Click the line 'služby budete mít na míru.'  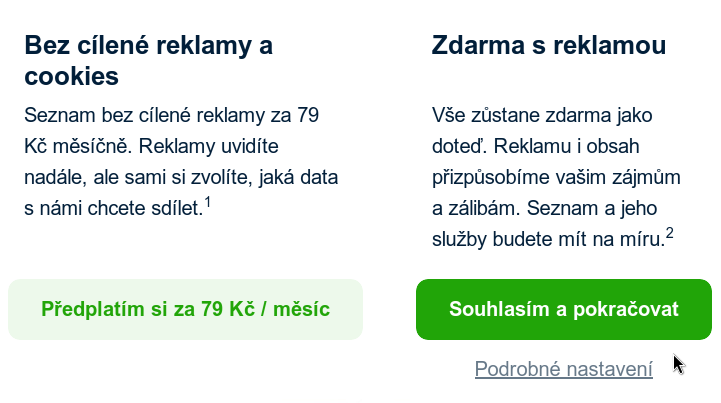[x=548, y=240]
